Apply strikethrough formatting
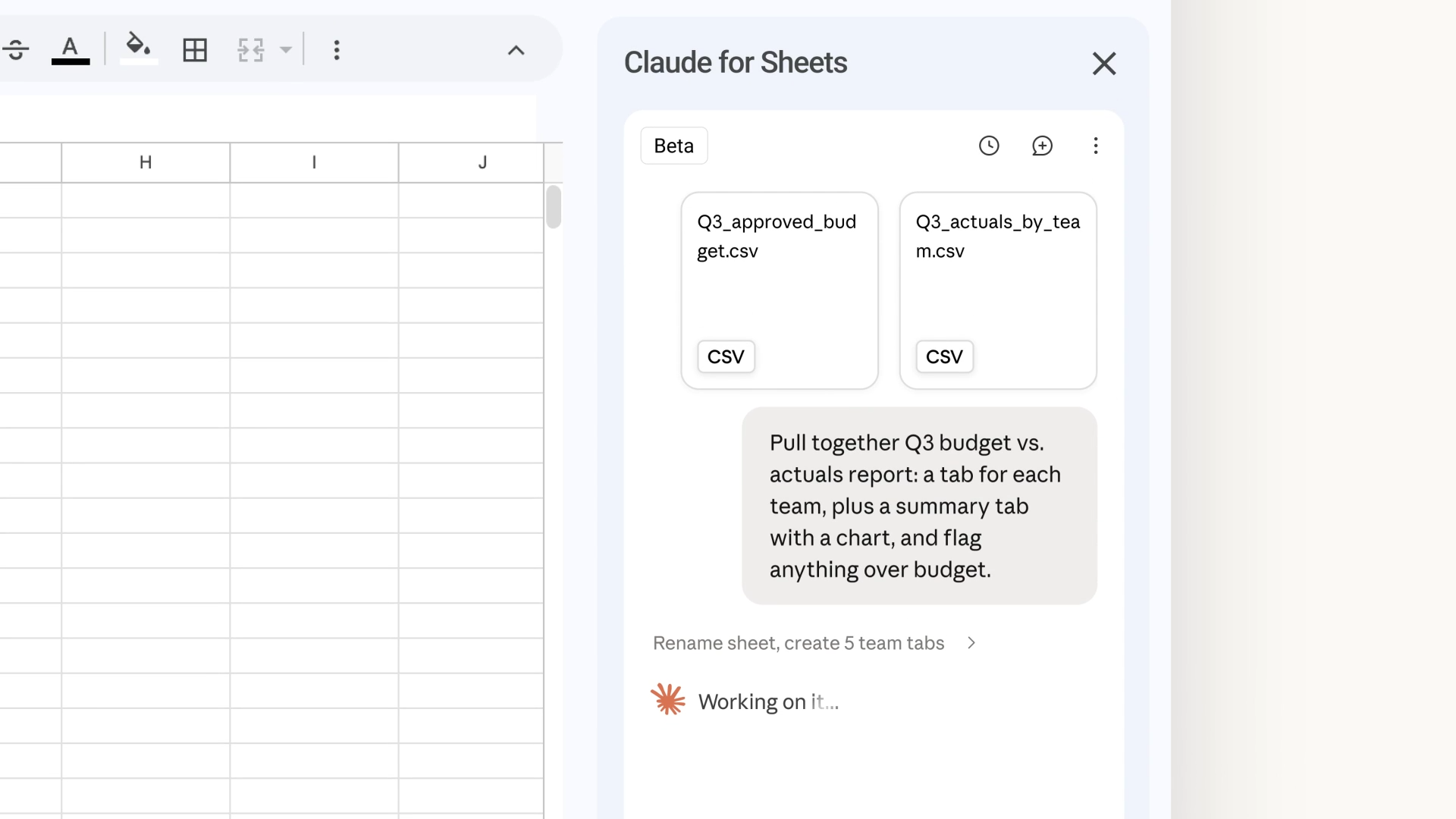The width and height of the screenshot is (1456, 819). tap(15, 50)
